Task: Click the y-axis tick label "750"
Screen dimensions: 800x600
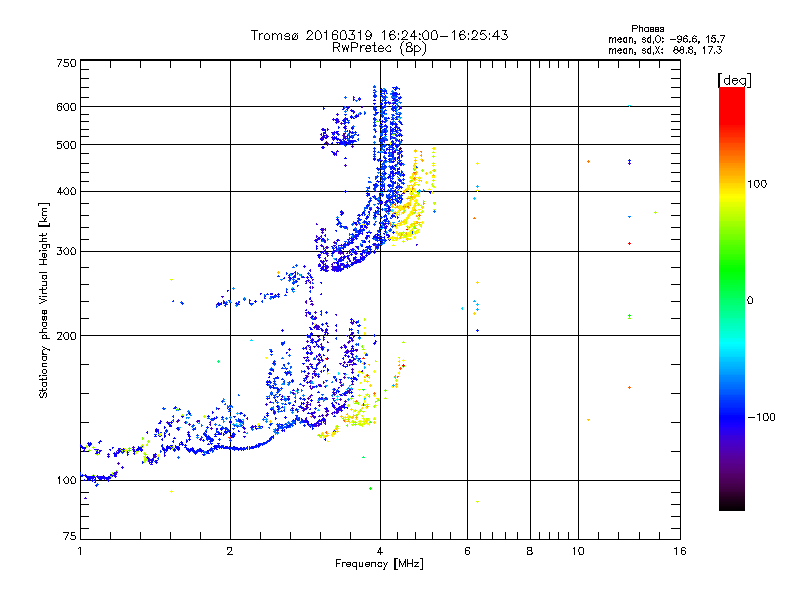Action: click(x=67, y=63)
